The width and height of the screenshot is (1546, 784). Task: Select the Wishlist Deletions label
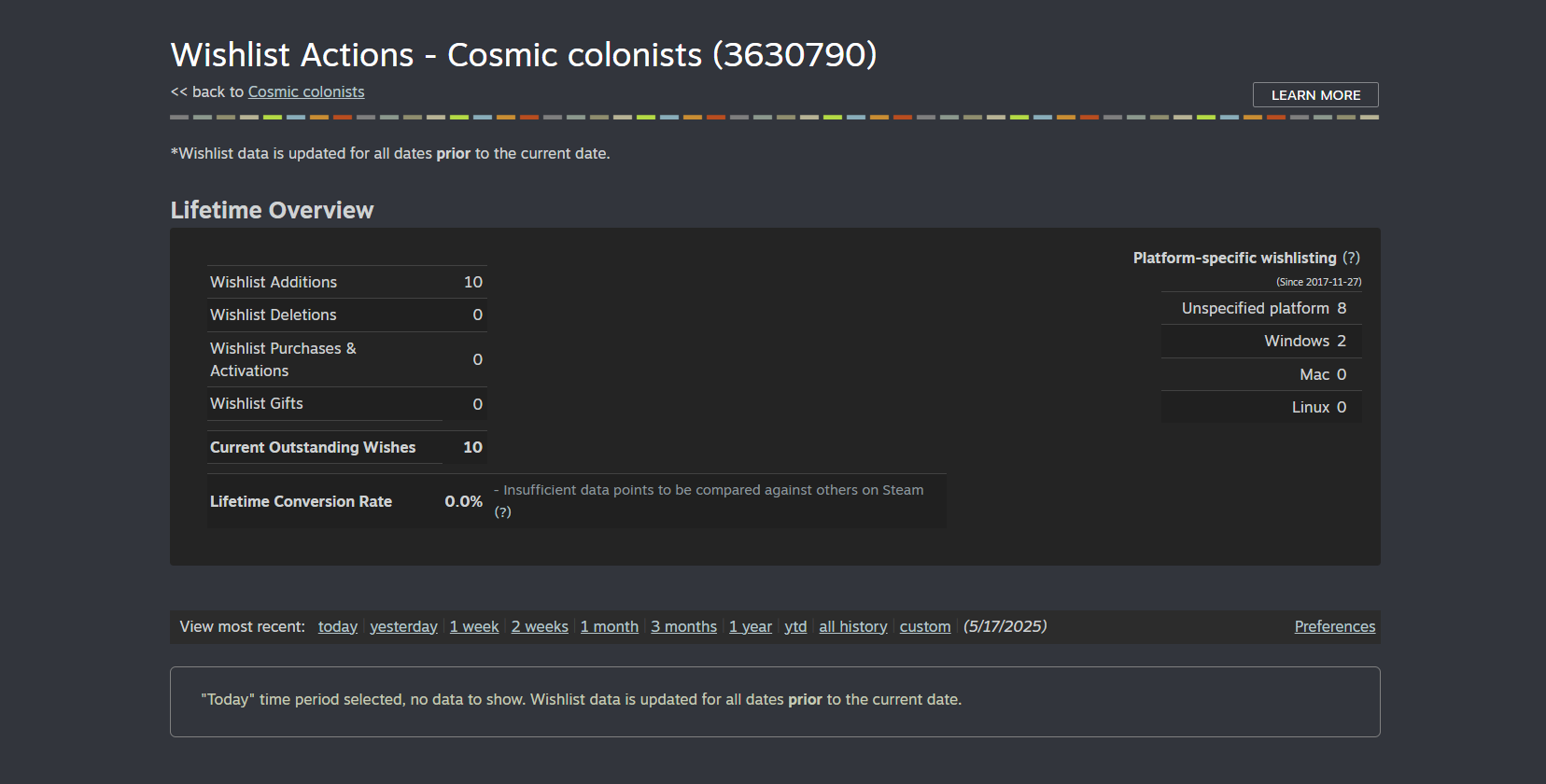click(x=274, y=315)
